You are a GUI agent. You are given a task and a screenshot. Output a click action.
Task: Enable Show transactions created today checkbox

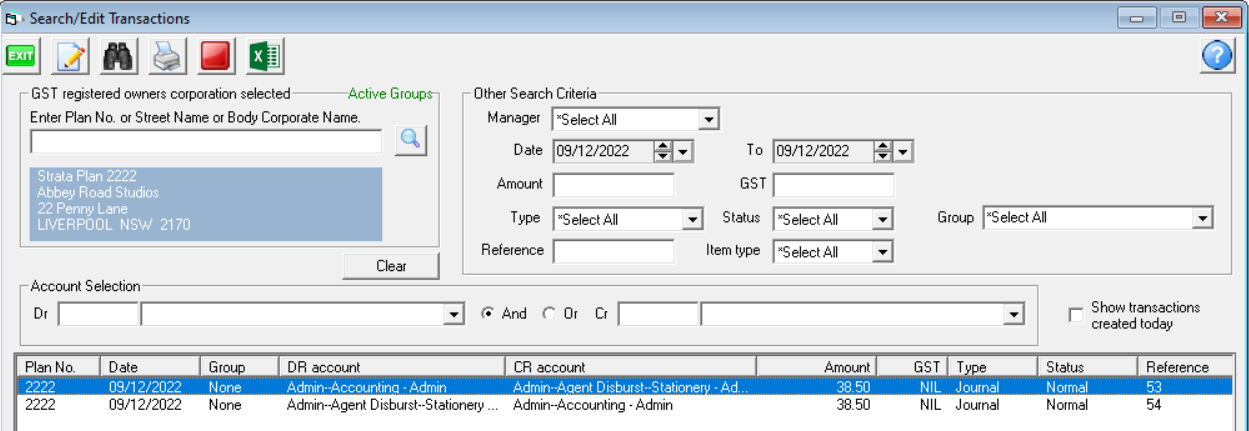tap(1076, 315)
